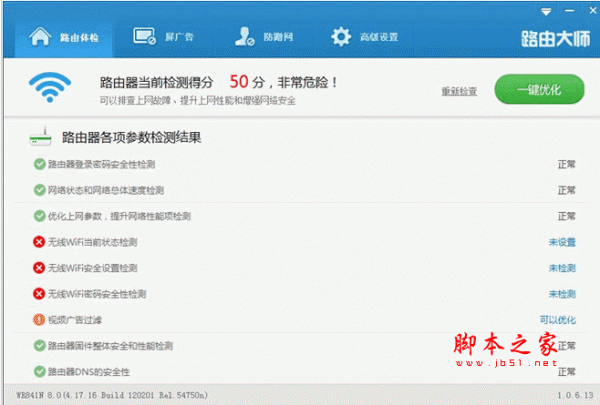The image size is (600, 405).
Task: Open the title bar dropdown menu arrow
Action: [x=546, y=12]
